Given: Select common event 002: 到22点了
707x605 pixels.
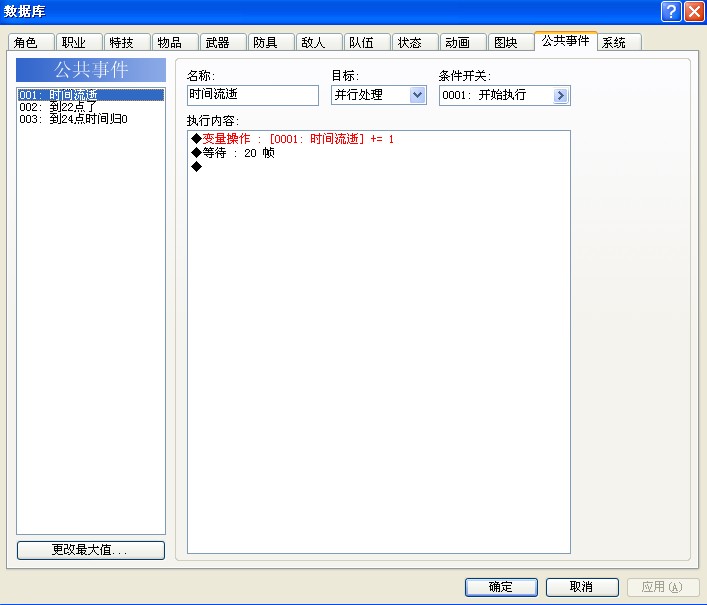Looking at the screenshot, I should pyautogui.click(x=91, y=107).
